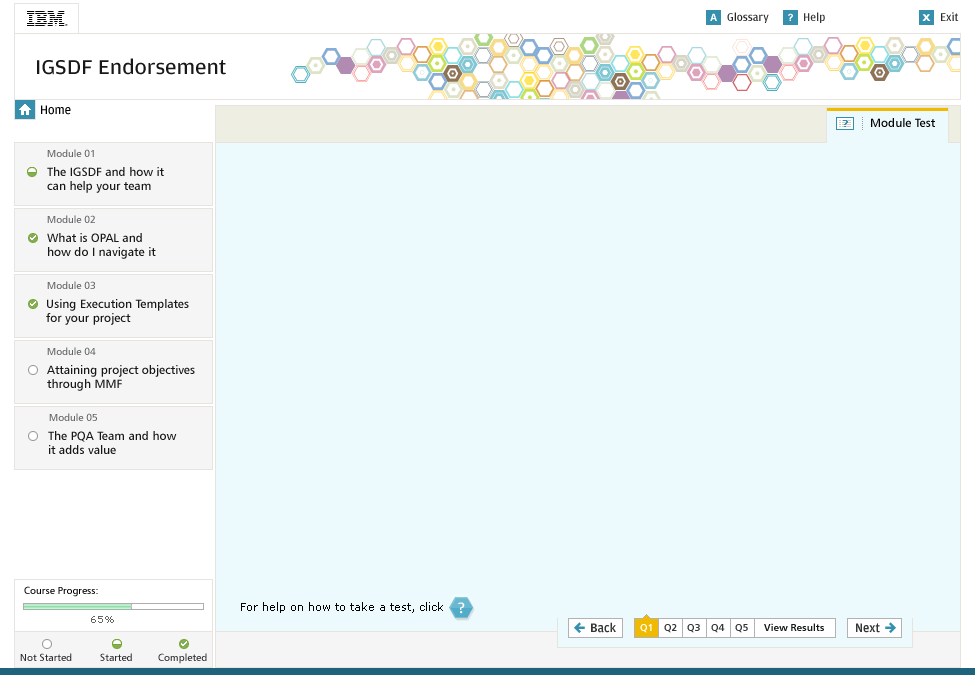Viewport: 975px width, 675px height.
Task: Click the Glossary 'A' icon
Action: click(713, 17)
